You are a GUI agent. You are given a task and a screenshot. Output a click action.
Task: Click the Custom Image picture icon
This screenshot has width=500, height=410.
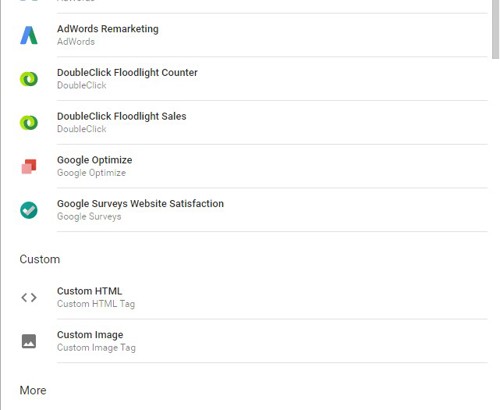point(29,341)
